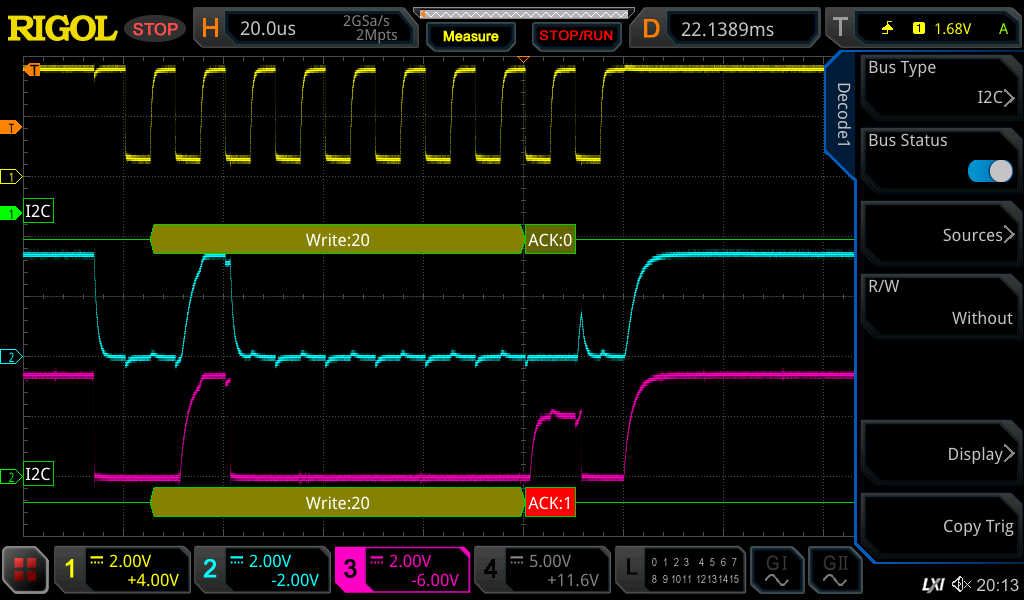The height and width of the screenshot is (600, 1024).
Task: Click orange trigger level marker on left
Action: pos(10,127)
